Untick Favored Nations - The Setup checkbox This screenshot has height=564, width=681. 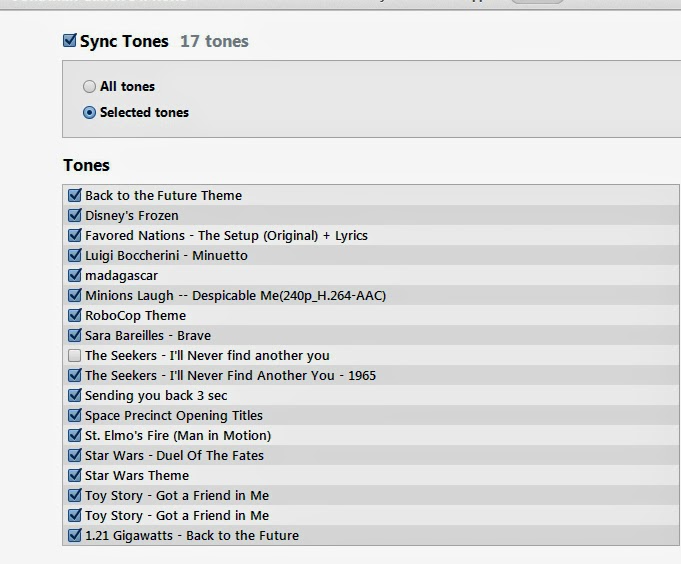[75, 236]
